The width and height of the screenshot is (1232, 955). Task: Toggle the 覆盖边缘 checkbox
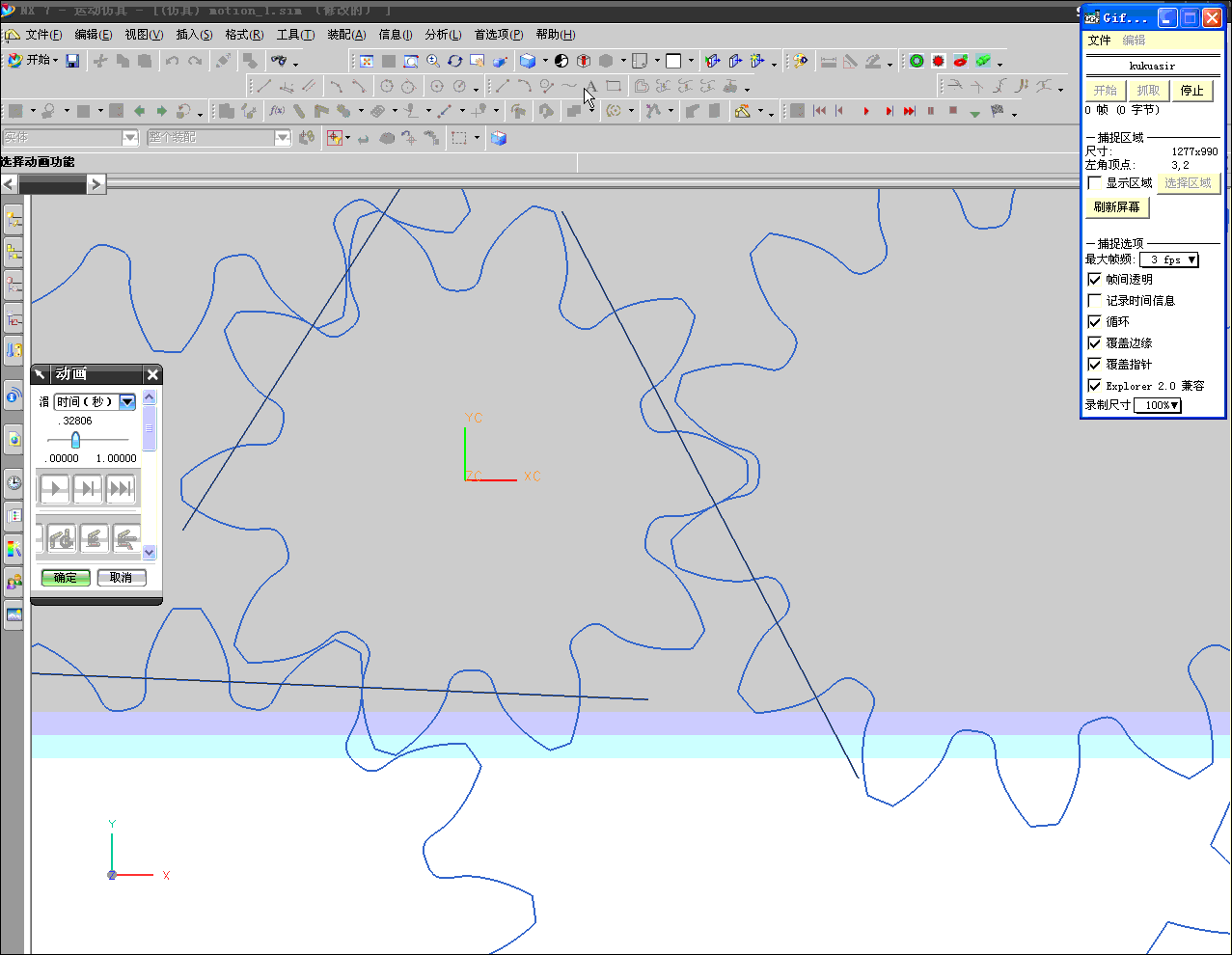click(x=1094, y=342)
